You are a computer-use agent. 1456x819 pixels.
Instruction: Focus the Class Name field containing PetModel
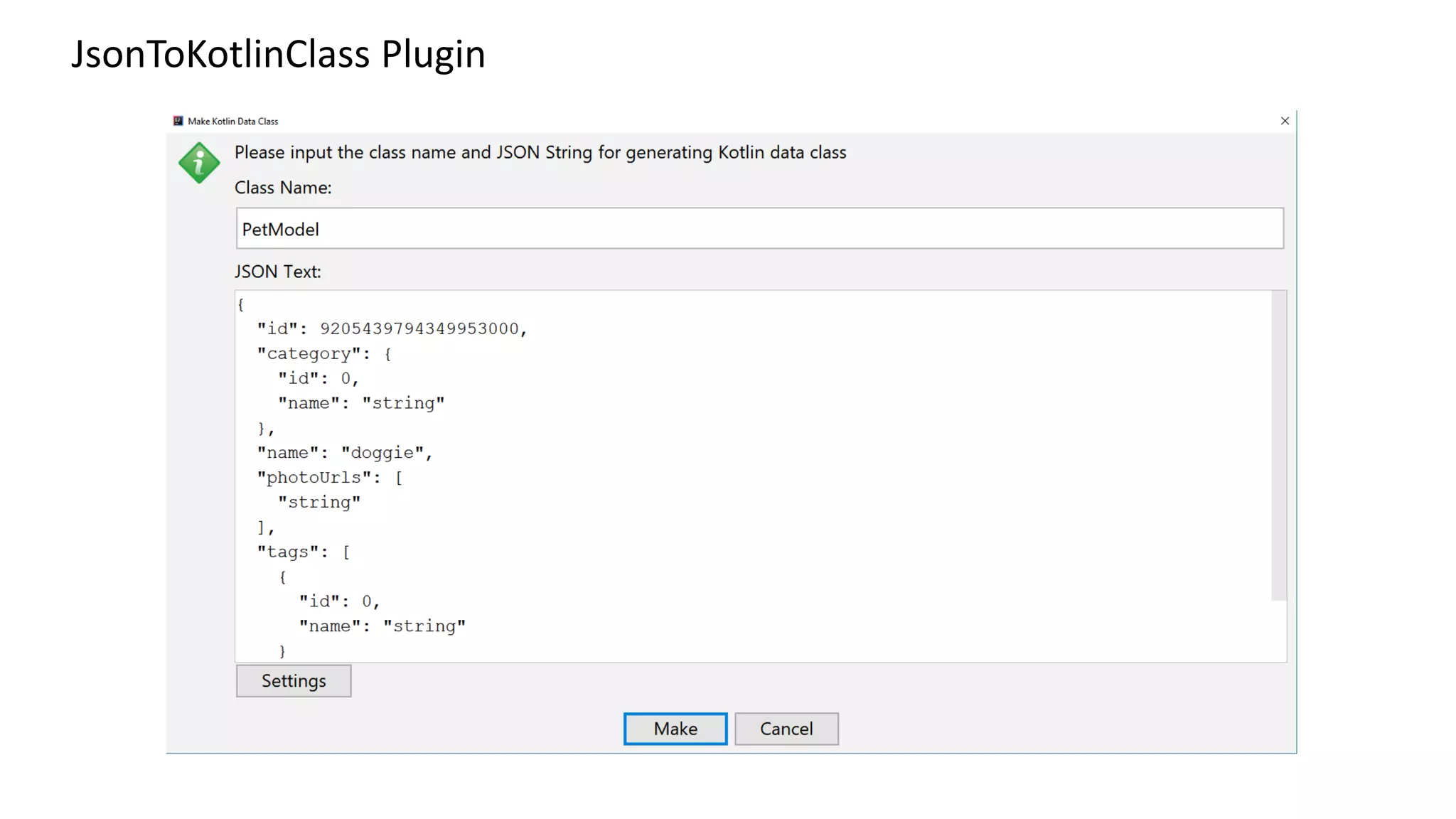click(759, 229)
